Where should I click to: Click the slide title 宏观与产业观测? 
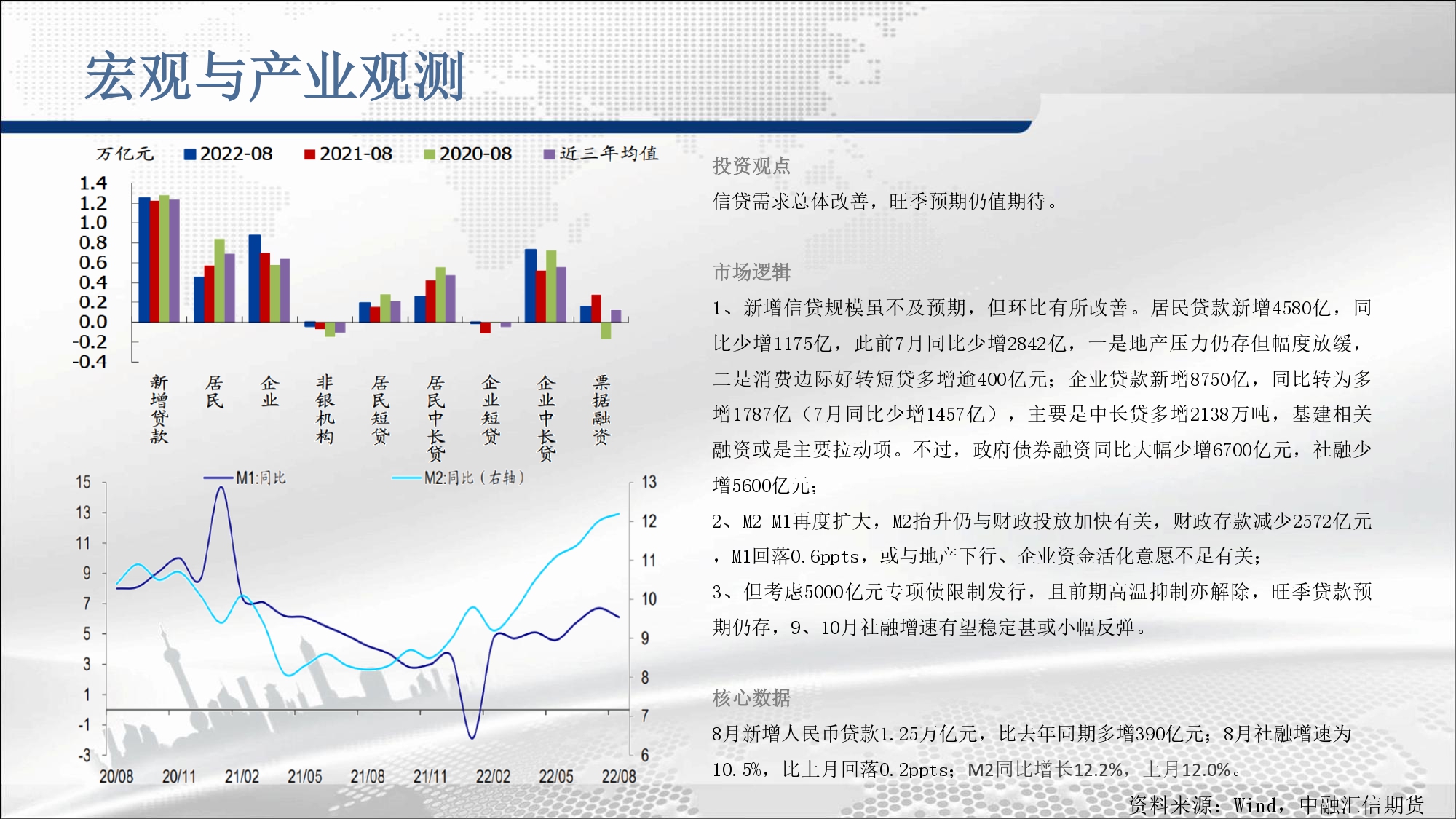click(x=275, y=76)
